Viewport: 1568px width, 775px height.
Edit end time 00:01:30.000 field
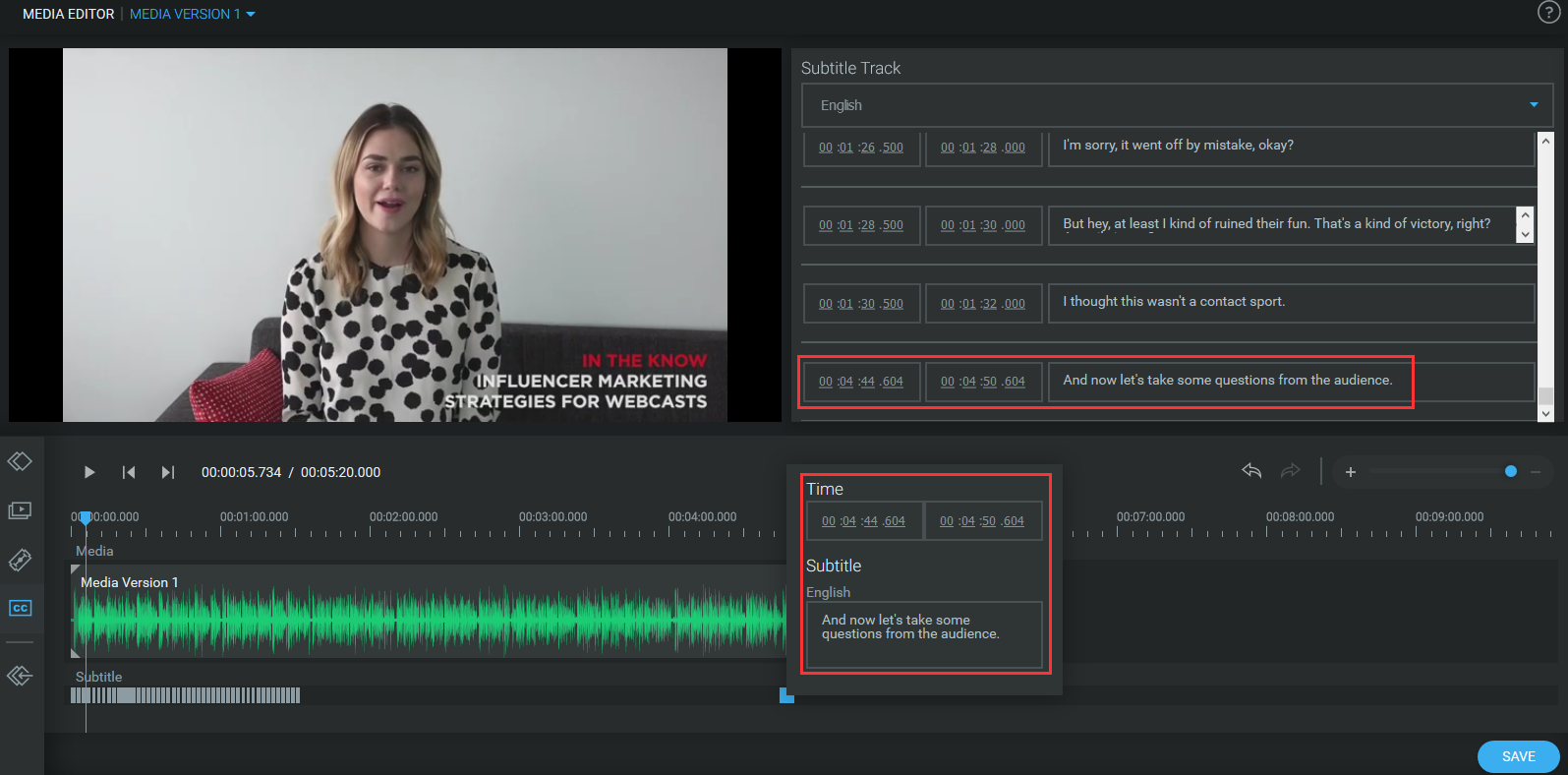[983, 225]
